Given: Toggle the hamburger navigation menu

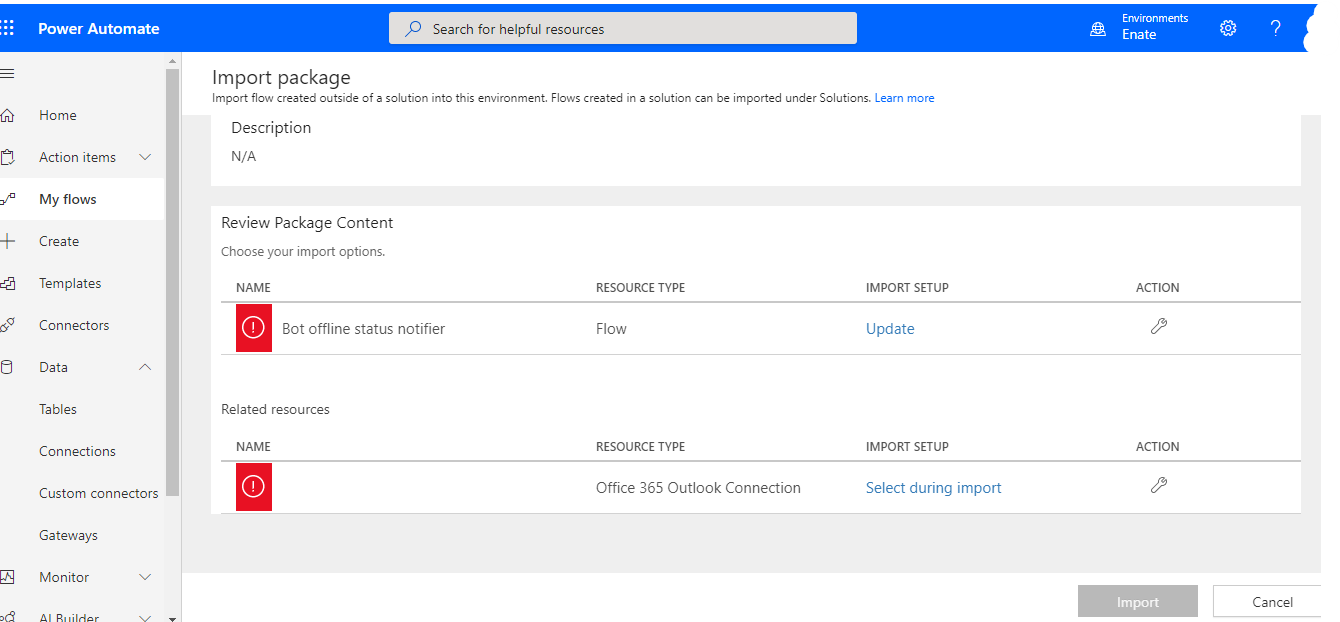Looking at the screenshot, I should click(x=8, y=74).
